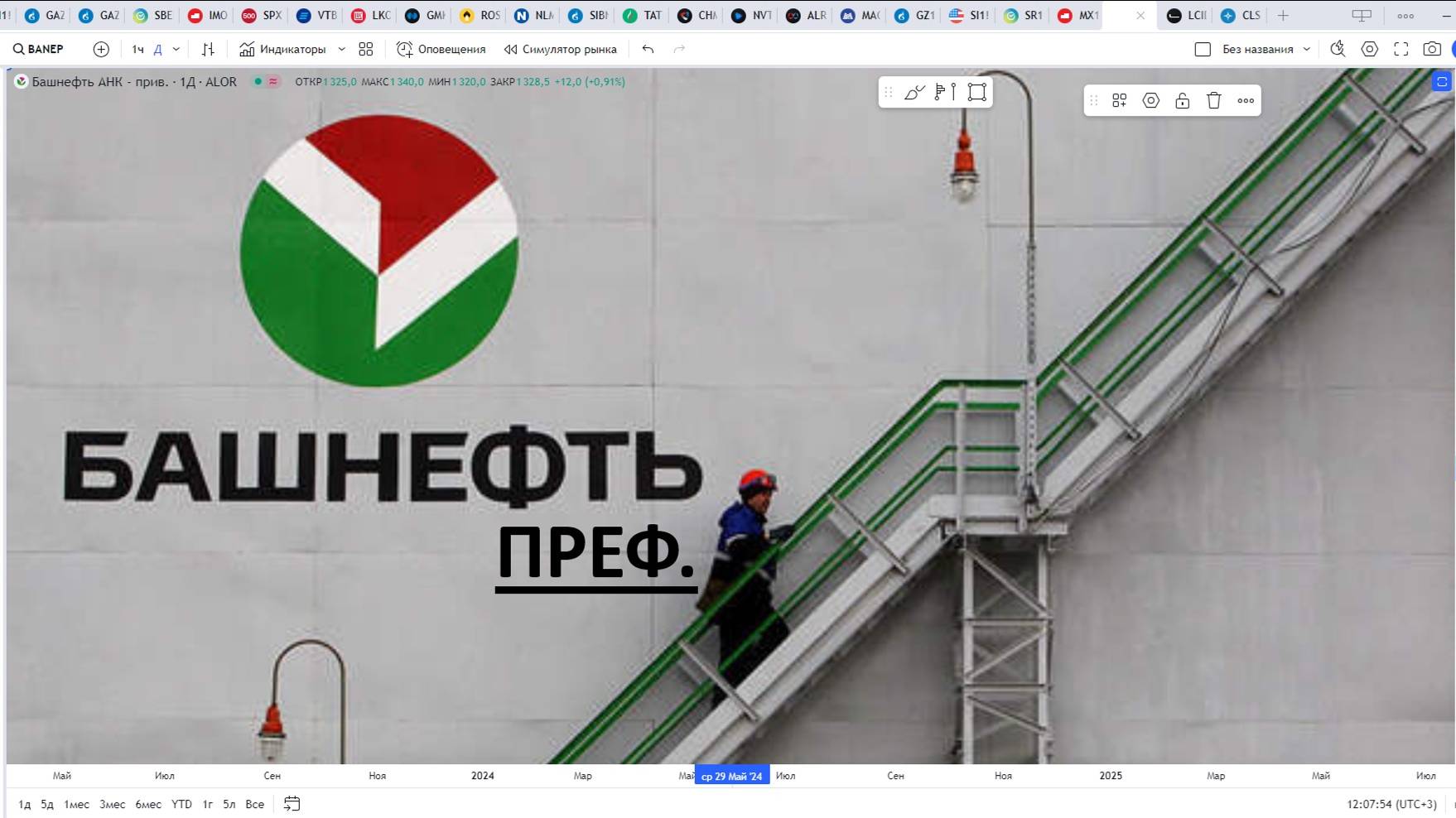Set the time range to 6мес
Viewport: 1456px width, 818px height.
point(148,804)
